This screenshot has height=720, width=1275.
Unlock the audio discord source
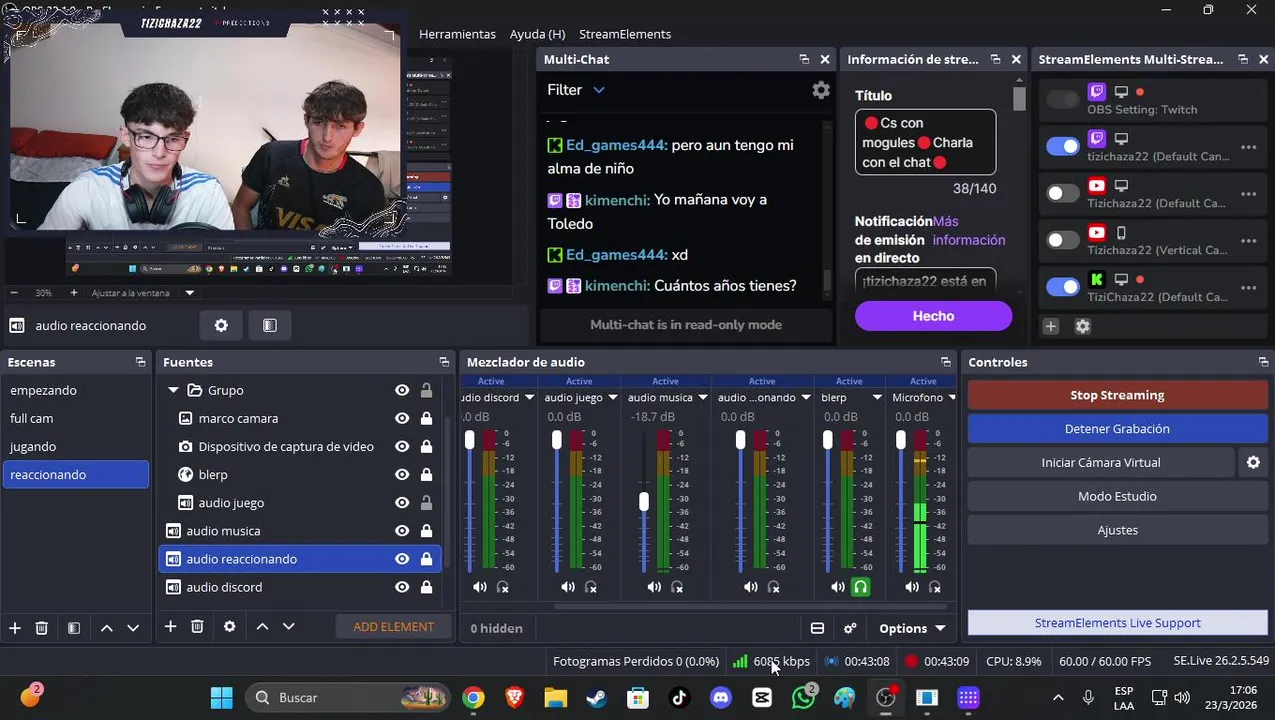pos(426,587)
